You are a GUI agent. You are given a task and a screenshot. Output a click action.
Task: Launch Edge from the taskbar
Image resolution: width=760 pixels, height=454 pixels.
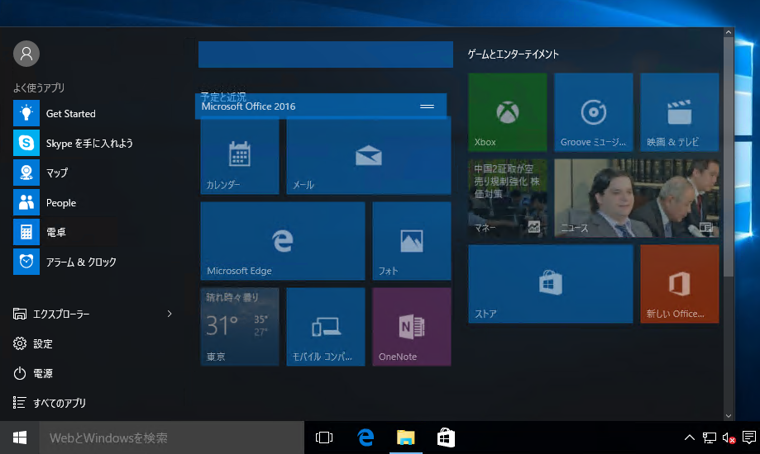[366, 438]
